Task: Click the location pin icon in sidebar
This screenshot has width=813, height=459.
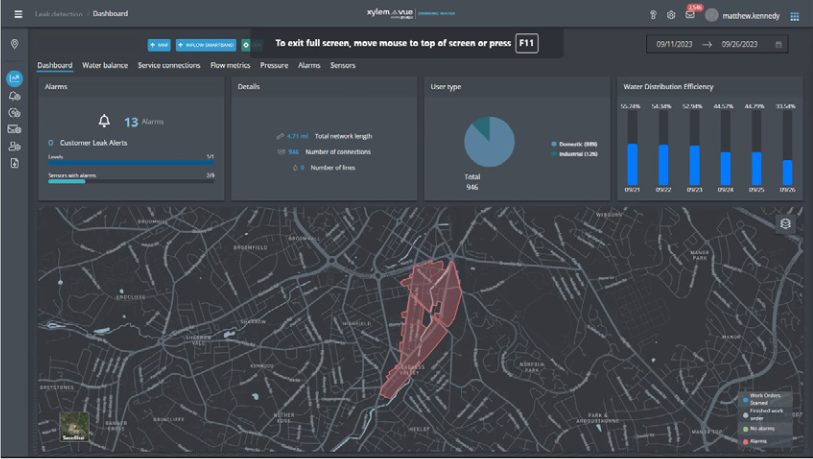Action: (x=15, y=44)
